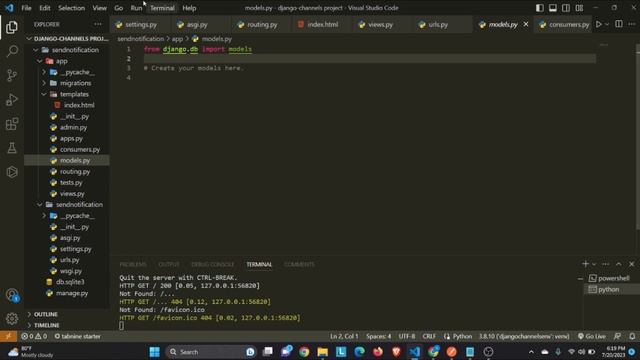Close the models.py tab
Screen dimensions: 640x360
tap(526, 24)
